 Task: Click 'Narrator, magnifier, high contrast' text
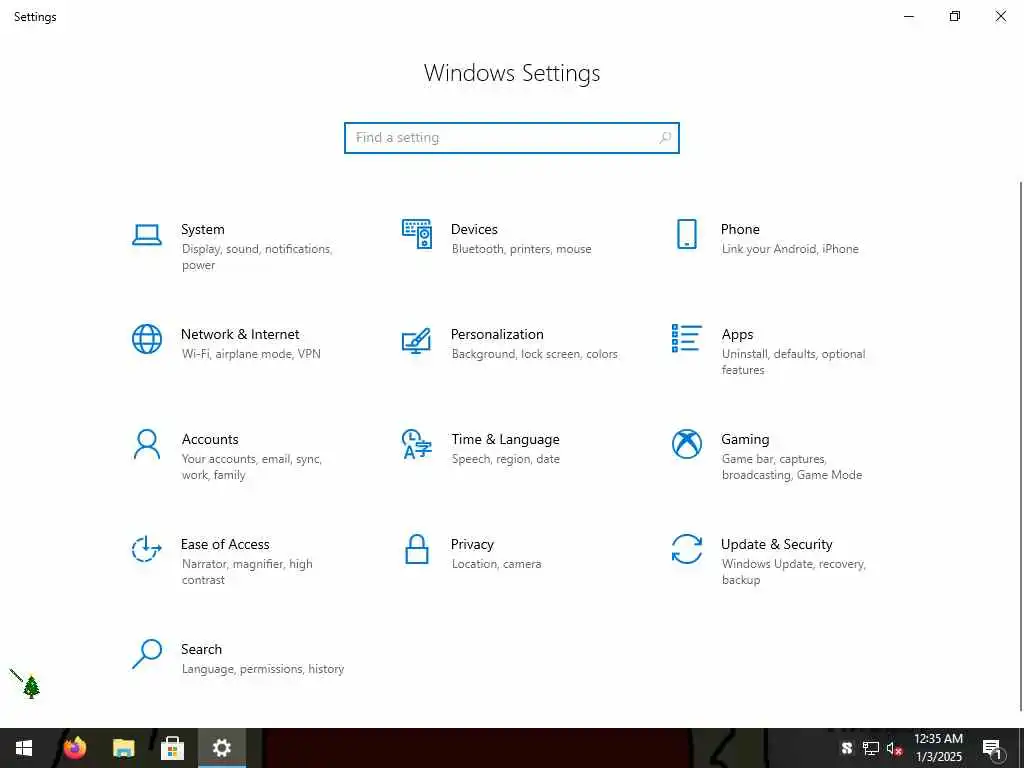tap(247, 572)
